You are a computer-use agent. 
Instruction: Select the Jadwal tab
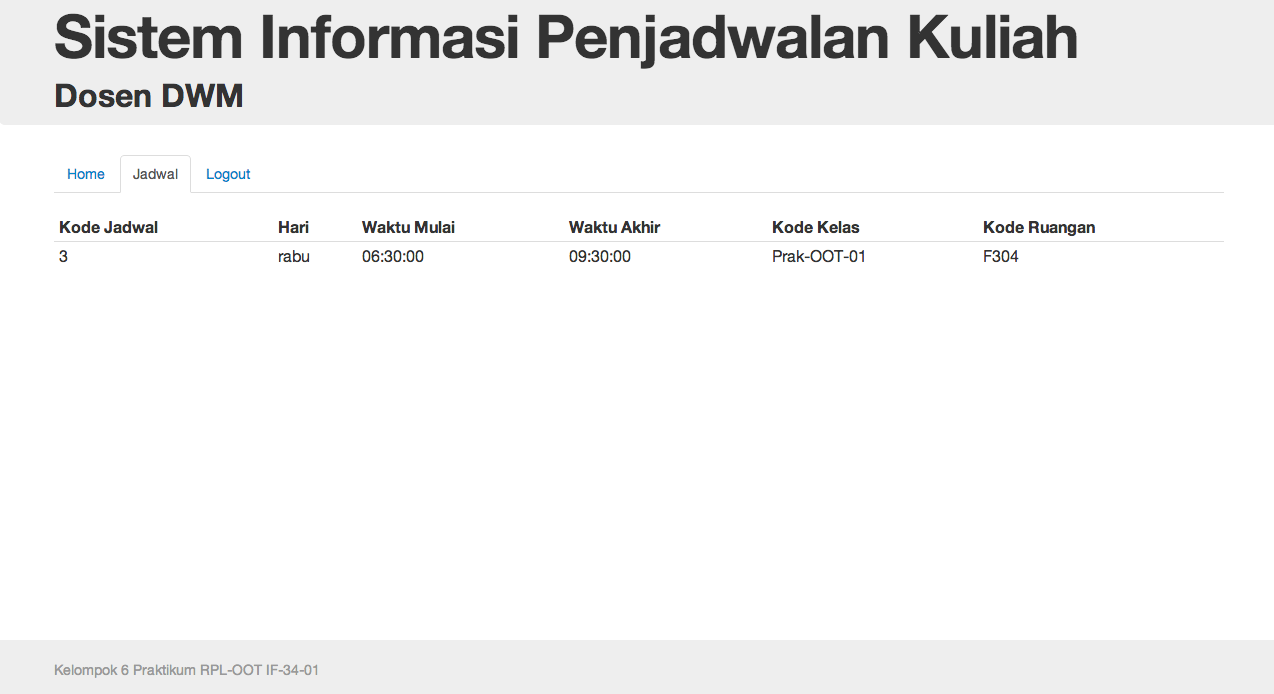click(x=155, y=173)
